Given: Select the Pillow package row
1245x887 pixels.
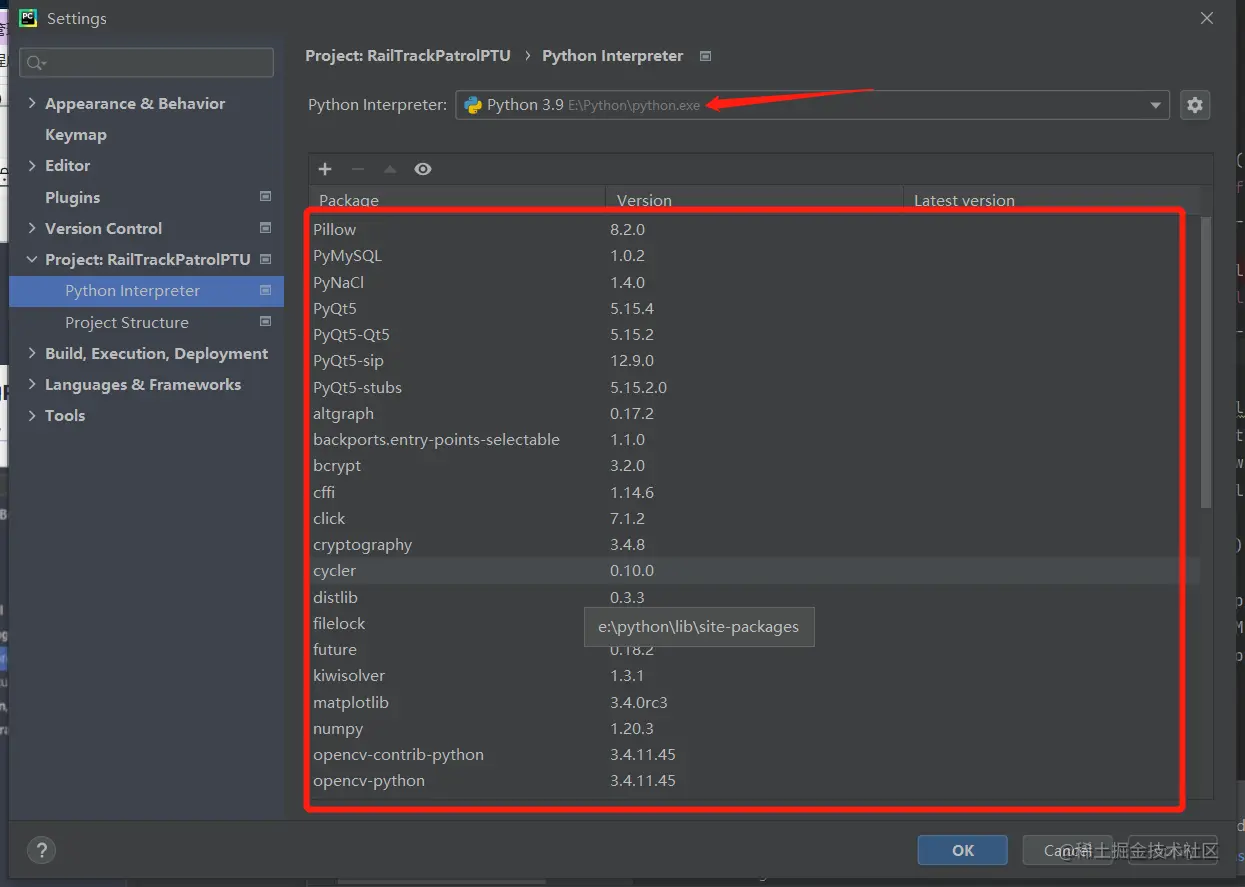Looking at the screenshot, I should [754, 229].
